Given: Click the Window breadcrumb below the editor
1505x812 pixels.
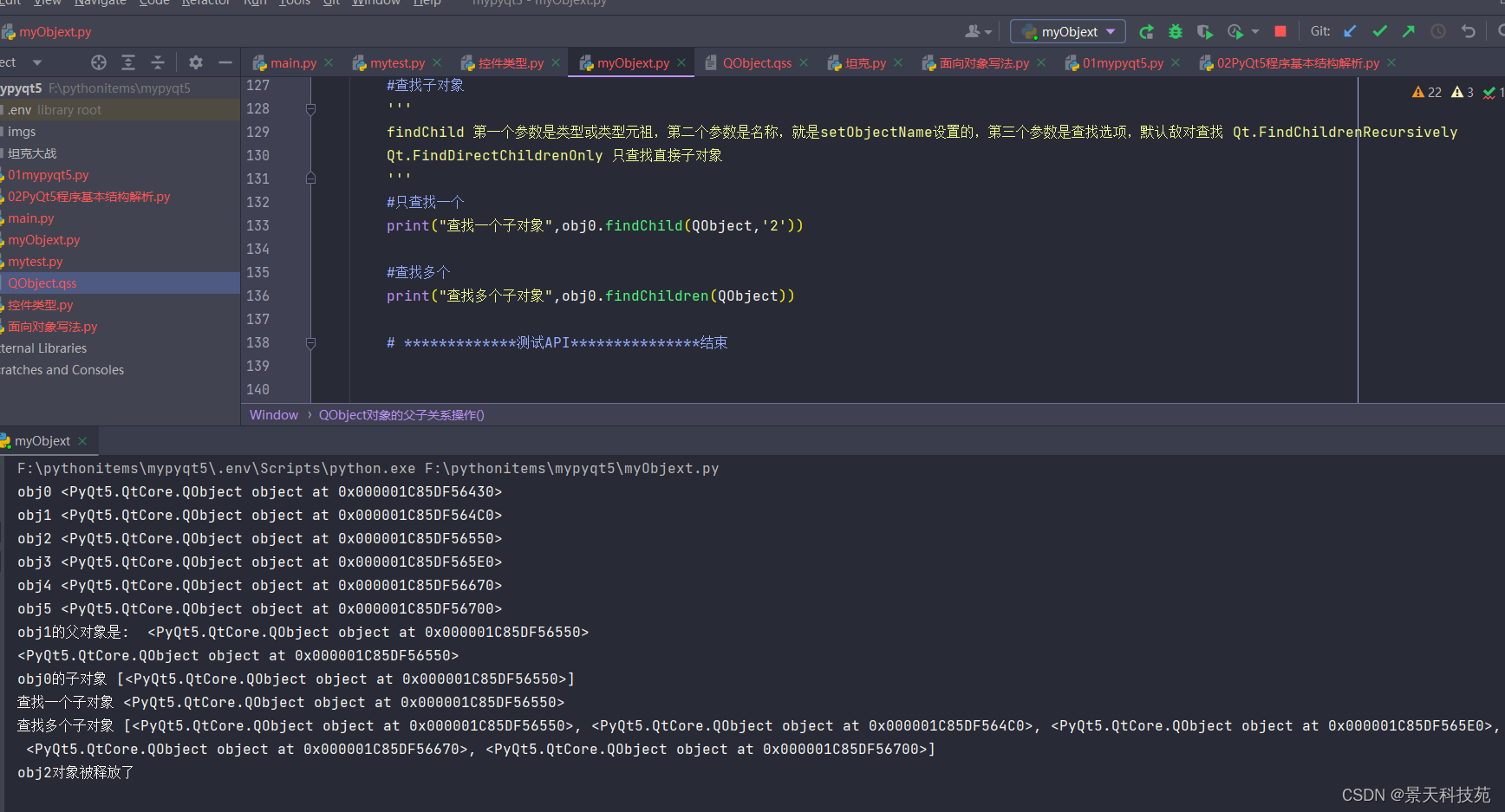Looking at the screenshot, I should coord(273,415).
